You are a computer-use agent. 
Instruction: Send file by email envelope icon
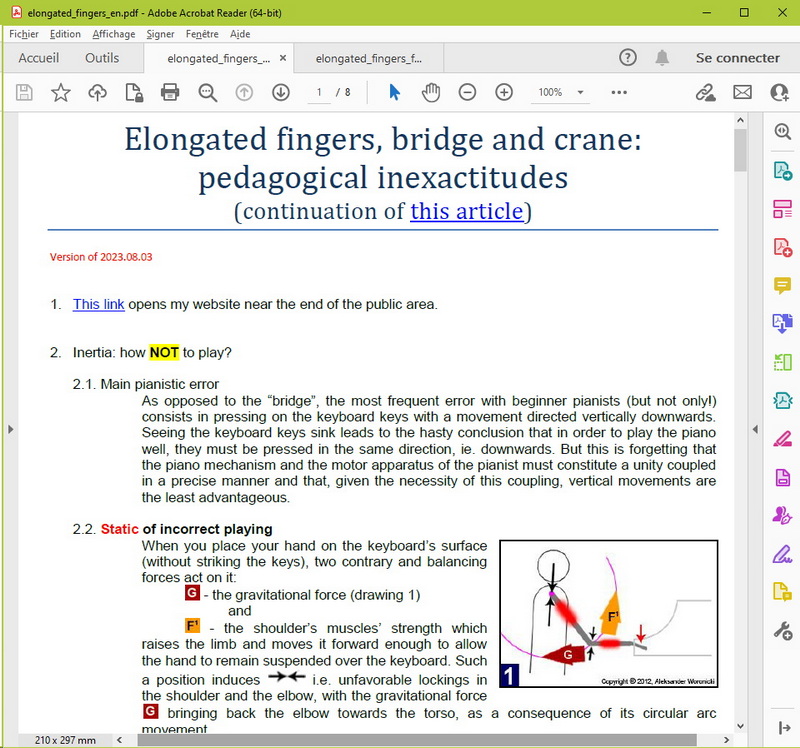[742, 92]
